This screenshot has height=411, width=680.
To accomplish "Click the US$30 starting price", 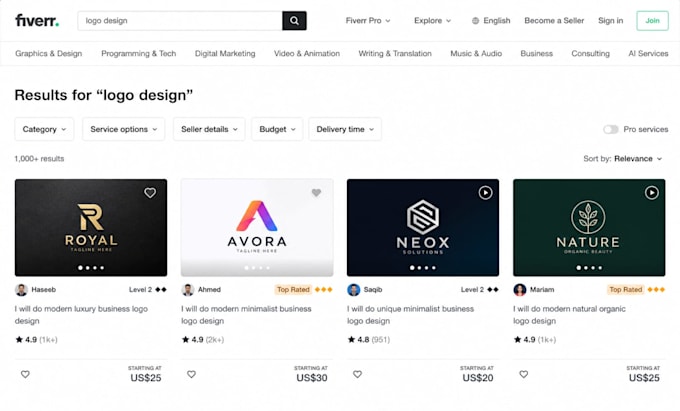I will 312,378.
